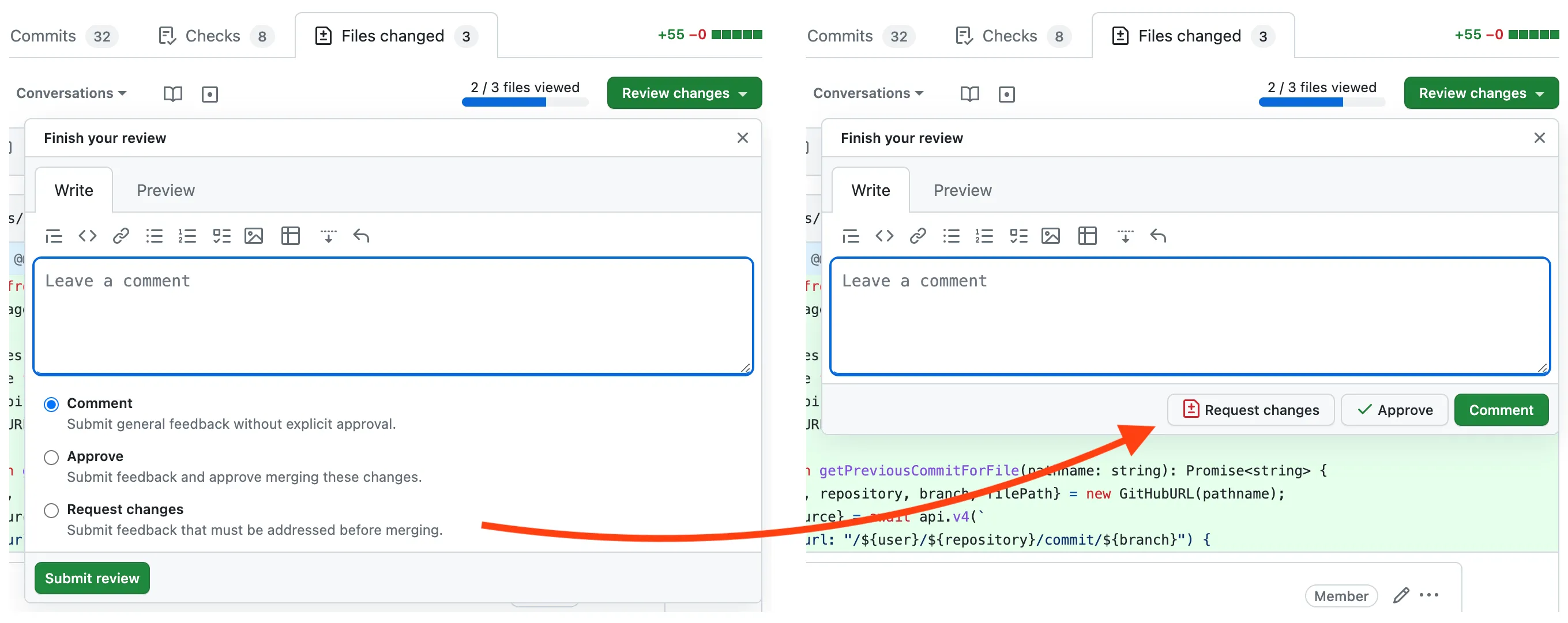1568x623 pixels.
Task: Expand the left Review changes dropdown
Action: tap(683, 93)
